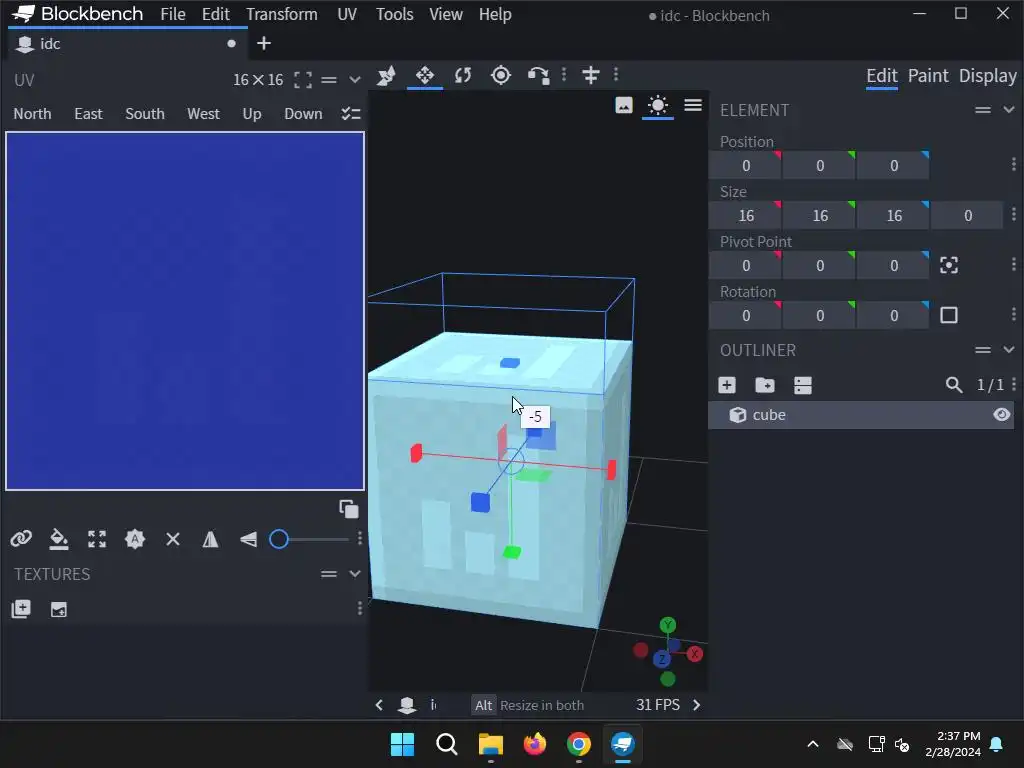Click the copy UV icon below the editor
The image size is (1024, 768).
pyautogui.click(x=349, y=509)
